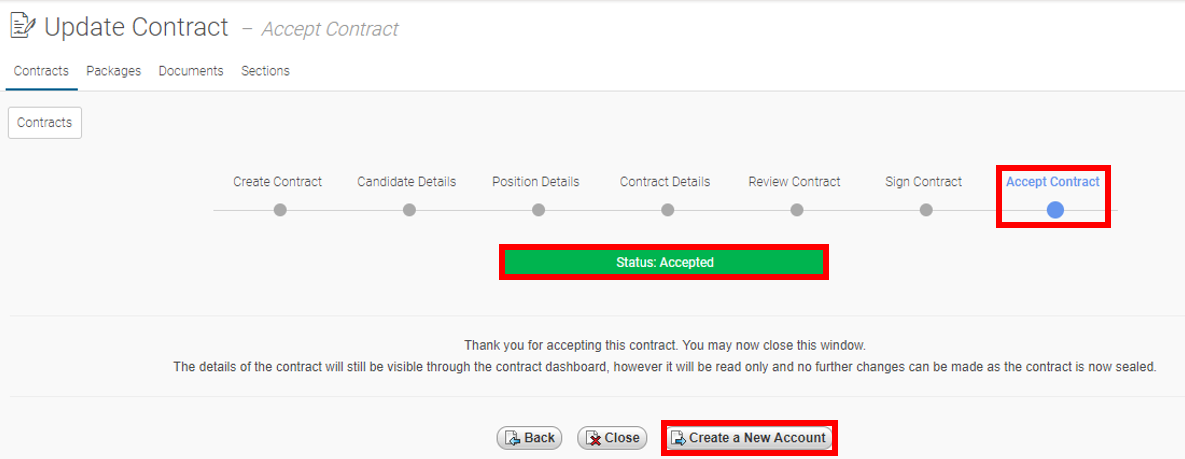Go to the Sections tab

[265, 71]
